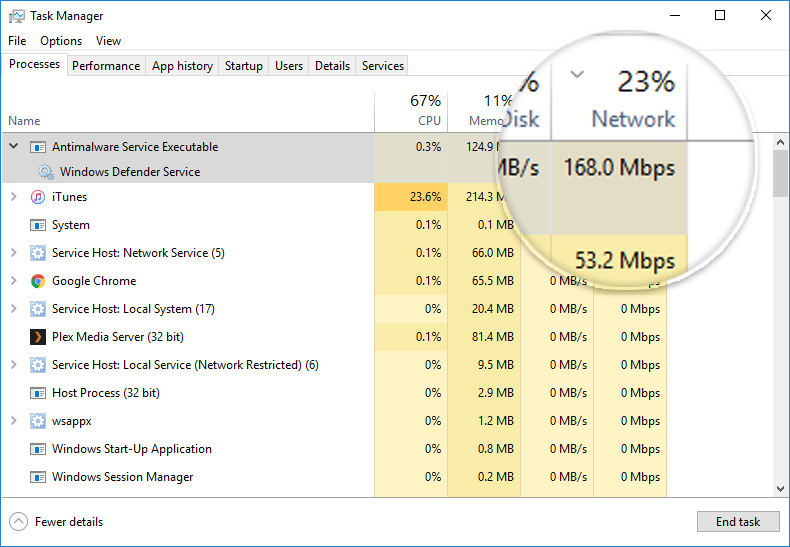Image resolution: width=790 pixels, height=547 pixels.
Task: Click the Service Host: Network Service icon
Action: [38, 253]
